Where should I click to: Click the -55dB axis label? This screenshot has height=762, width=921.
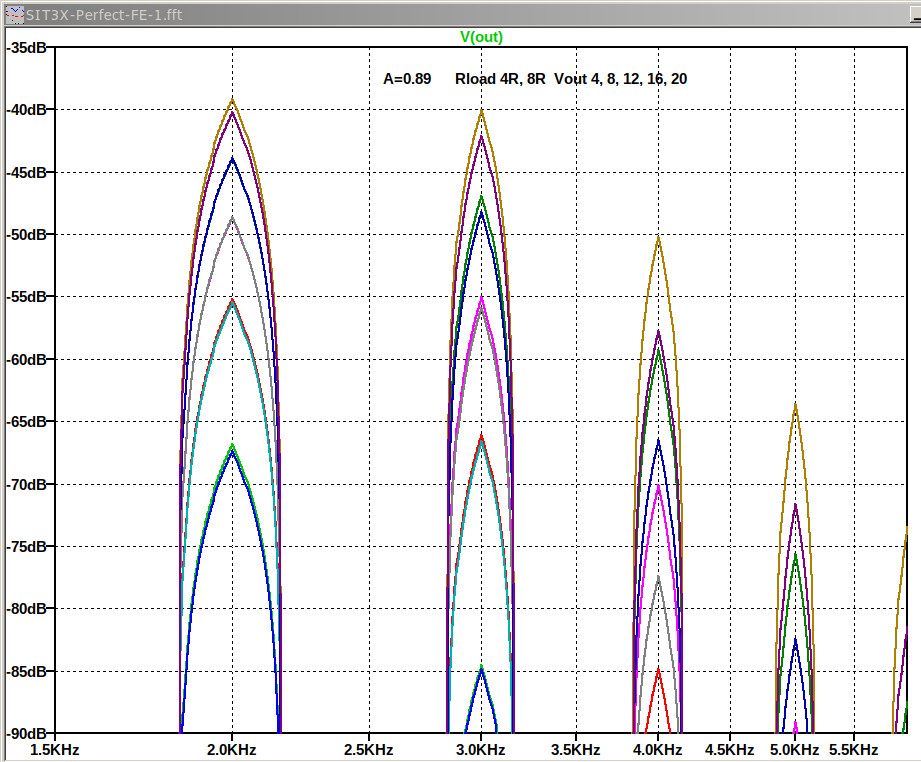point(26,297)
